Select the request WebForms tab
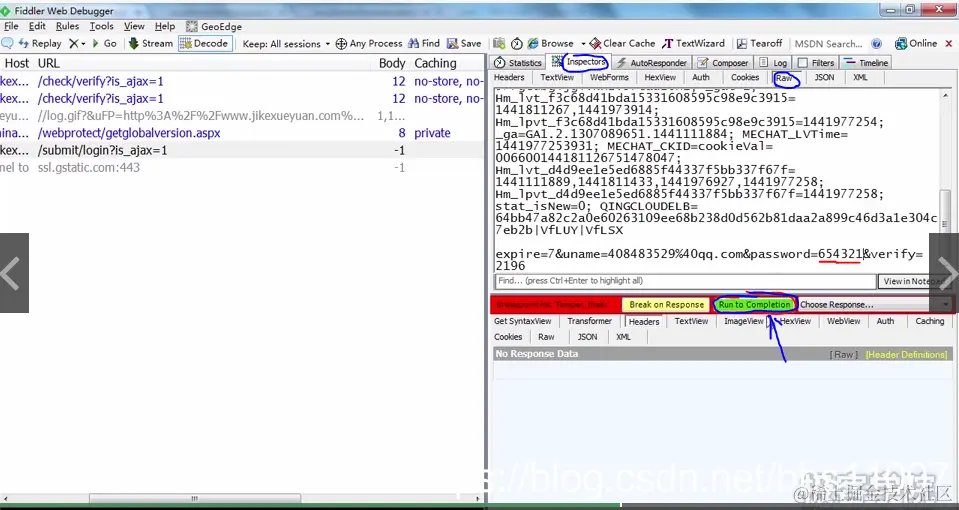 coord(609,78)
